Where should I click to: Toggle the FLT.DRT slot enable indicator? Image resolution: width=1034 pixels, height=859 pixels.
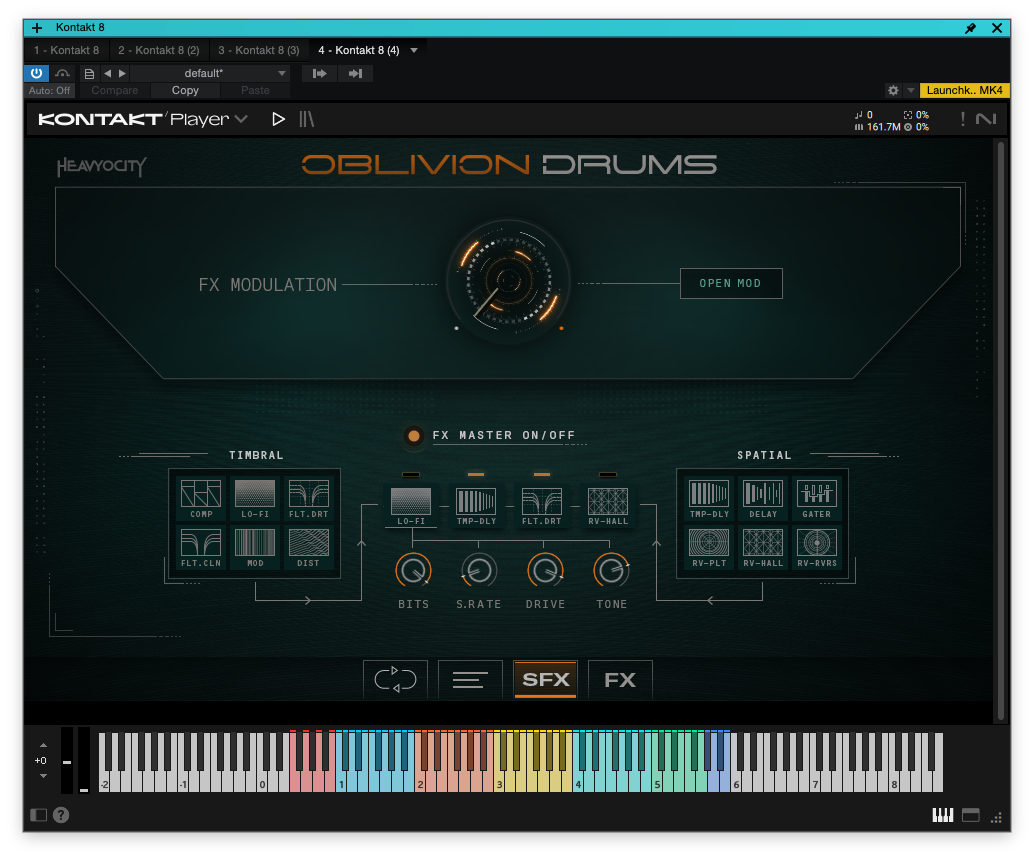click(x=541, y=475)
